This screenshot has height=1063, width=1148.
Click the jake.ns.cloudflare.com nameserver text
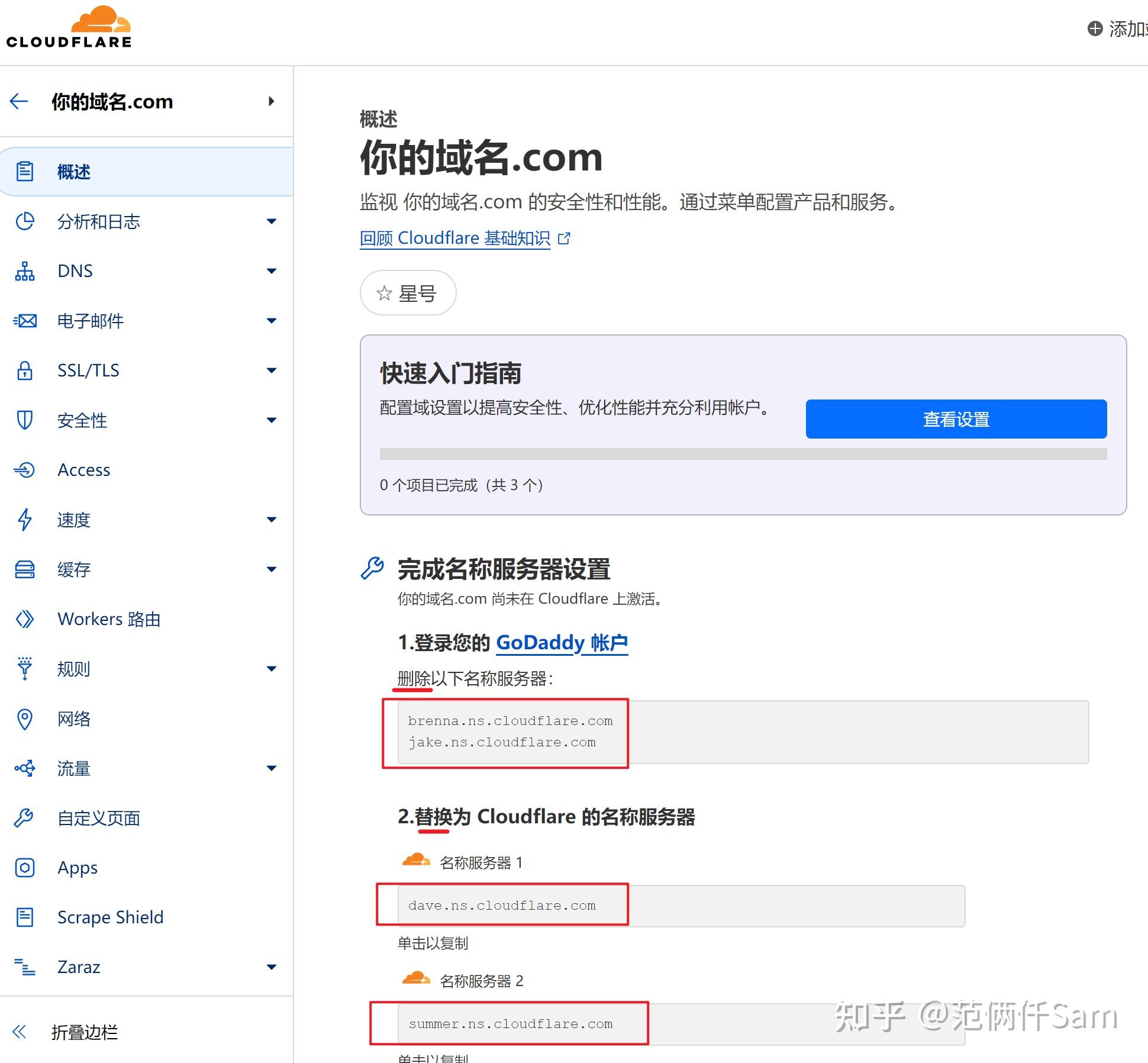point(502,742)
